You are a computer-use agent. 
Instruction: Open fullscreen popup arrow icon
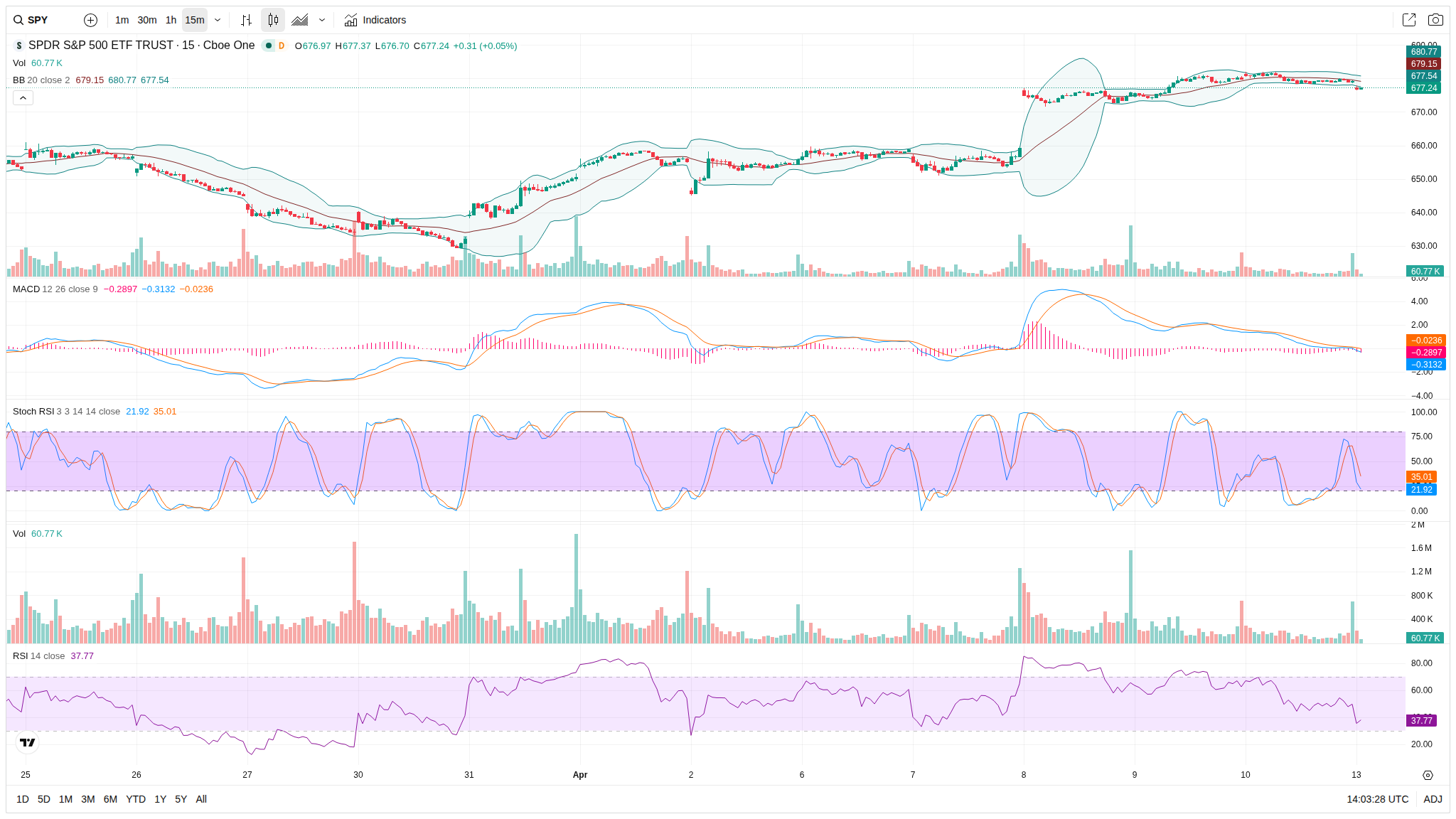tap(1408, 20)
